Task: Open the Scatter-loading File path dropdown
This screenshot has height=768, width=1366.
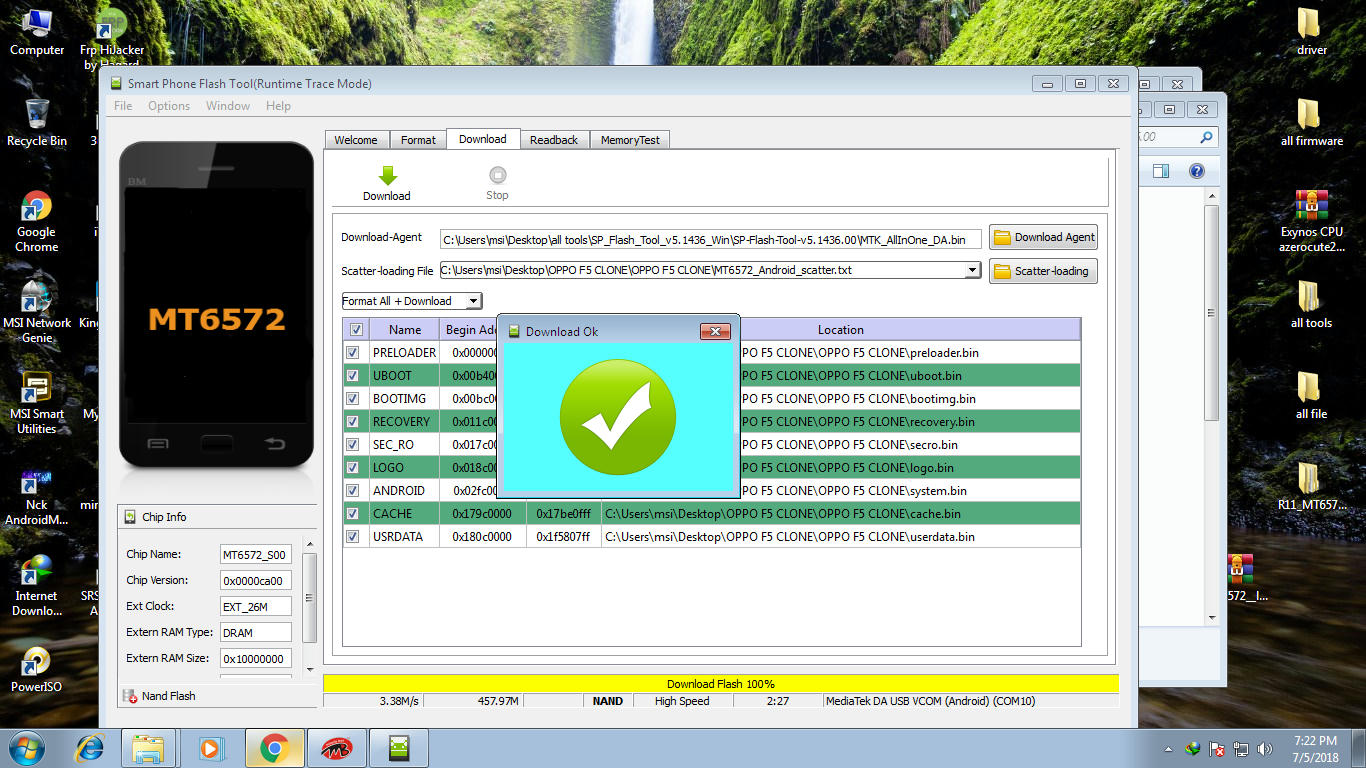Action: tap(972, 270)
